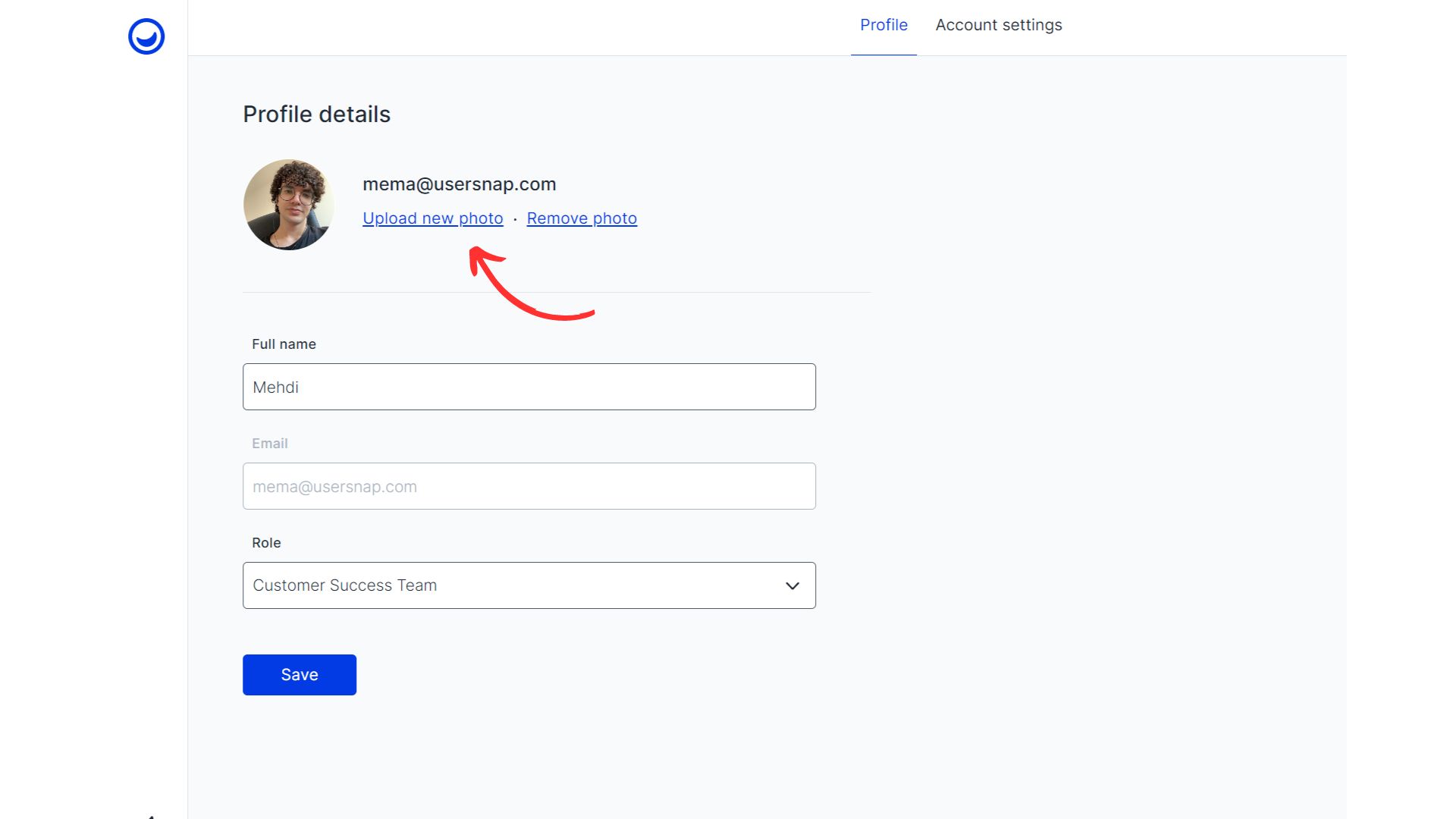
Task: Click the Remove photo link
Action: [x=582, y=218]
